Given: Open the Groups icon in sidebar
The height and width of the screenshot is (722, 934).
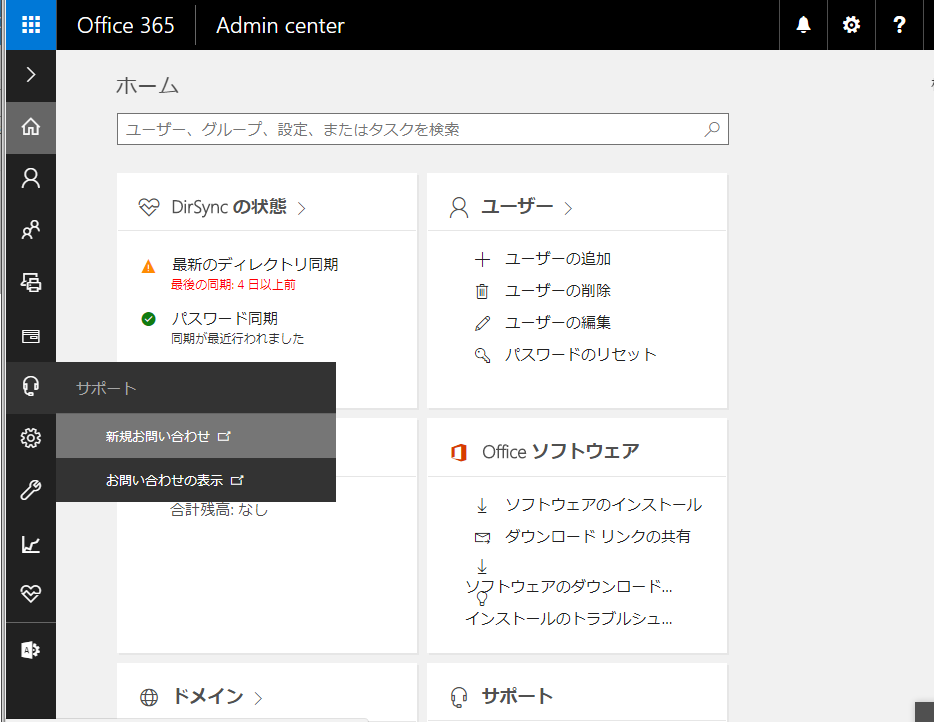Looking at the screenshot, I should coord(31,231).
